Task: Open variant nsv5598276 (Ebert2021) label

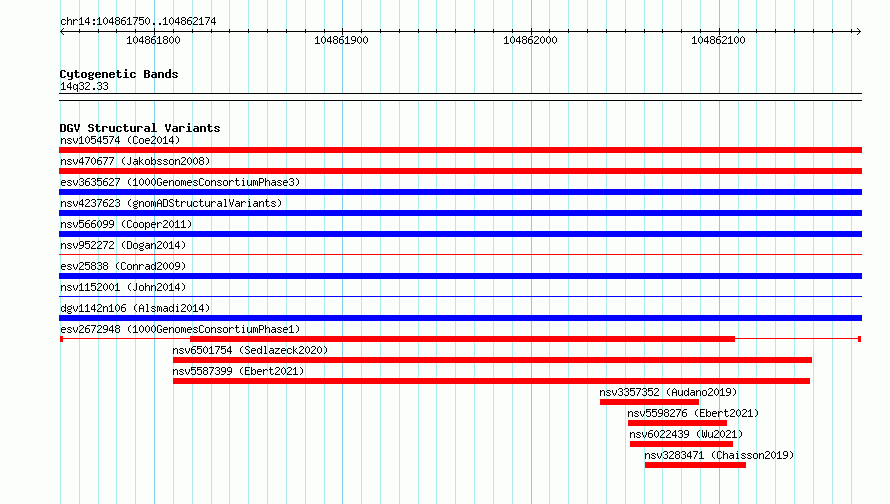Action: point(693,413)
